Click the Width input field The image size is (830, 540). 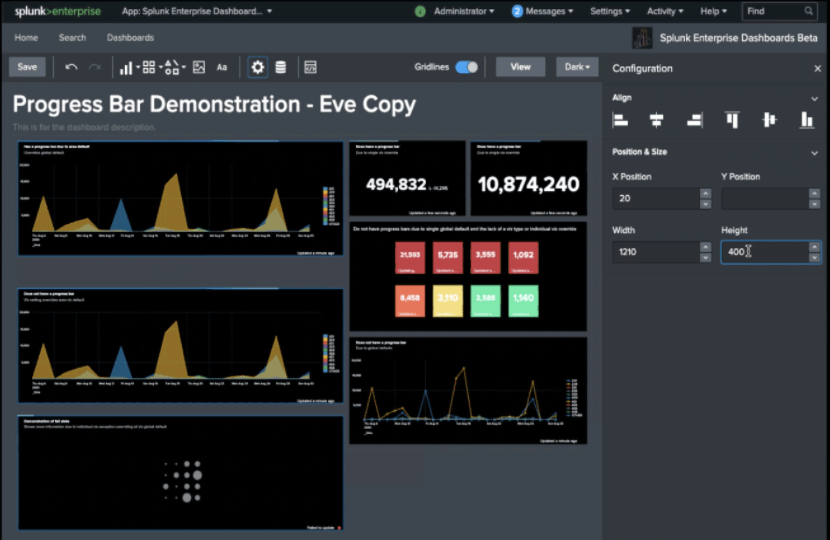[x=655, y=252]
